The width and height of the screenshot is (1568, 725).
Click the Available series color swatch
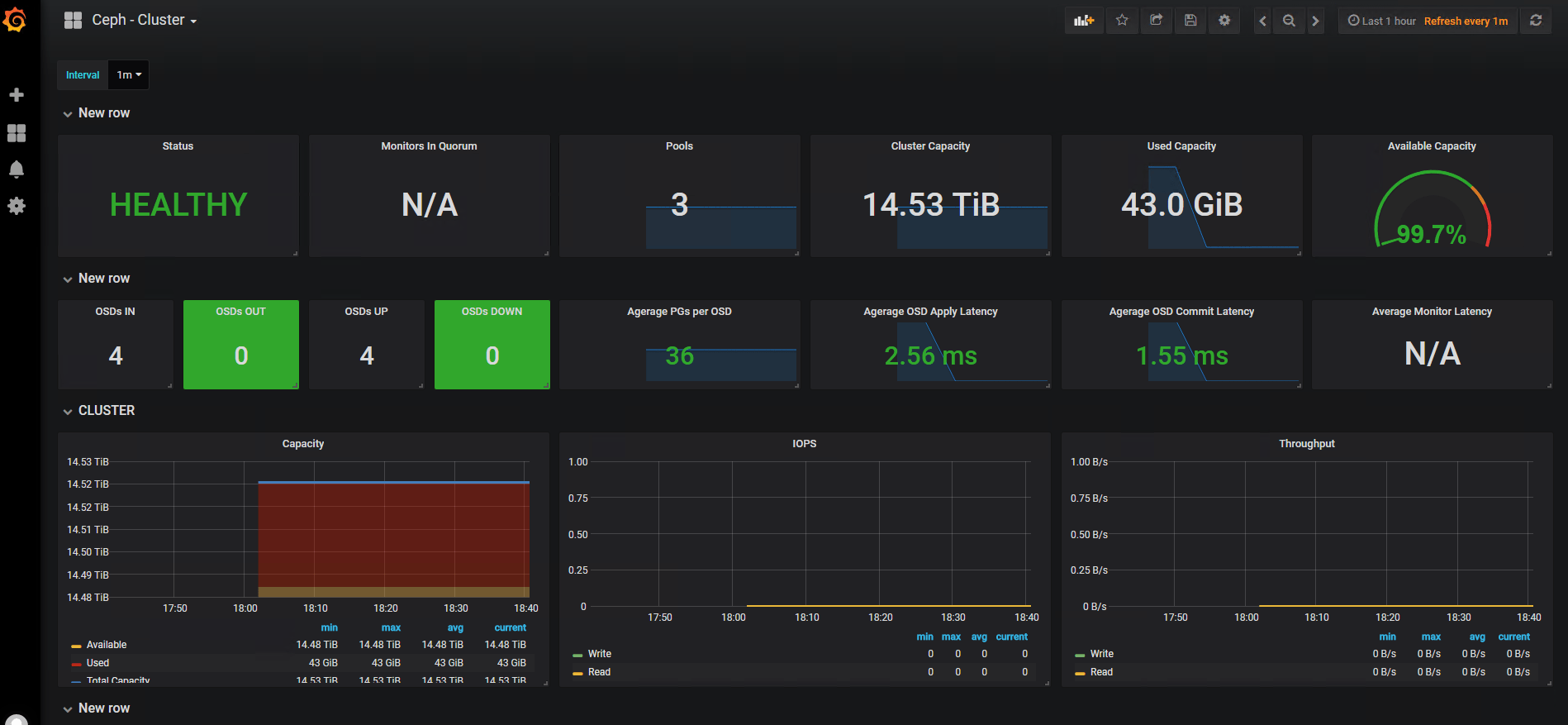click(76, 646)
